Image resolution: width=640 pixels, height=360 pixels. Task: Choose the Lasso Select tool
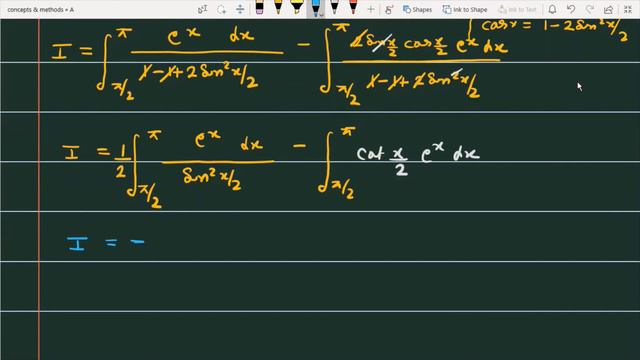[221, 9]
